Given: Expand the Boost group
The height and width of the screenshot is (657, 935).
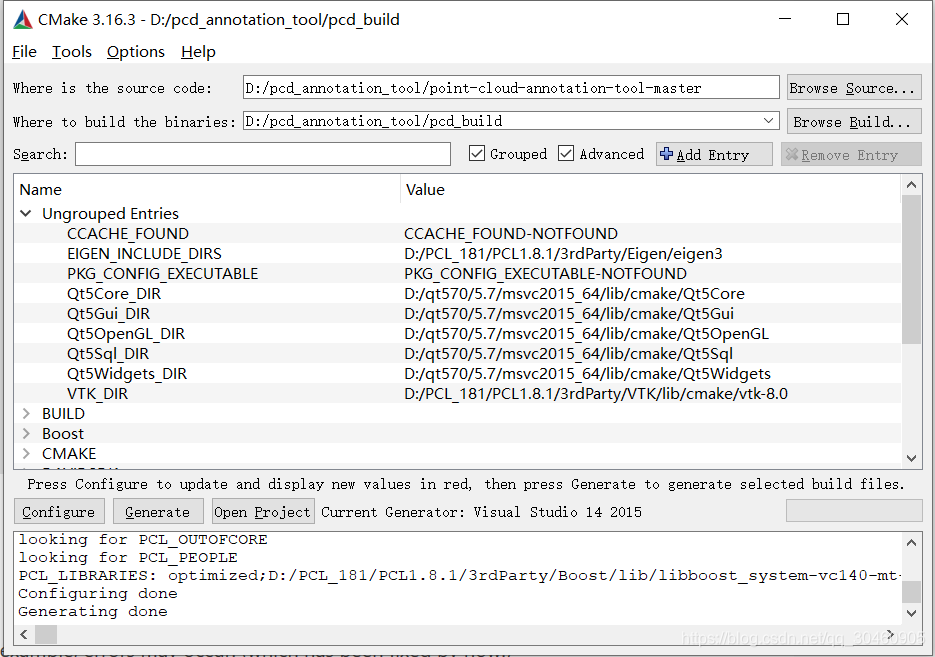Looking at the screenshot, I should (x=26, y=433).
